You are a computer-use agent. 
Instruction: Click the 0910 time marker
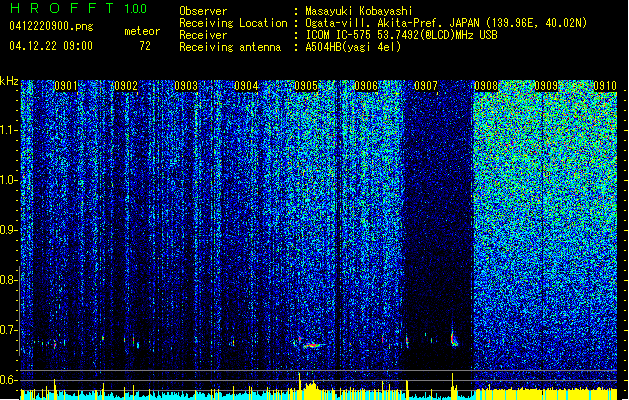pyautogui.click(x=605, y=86)
